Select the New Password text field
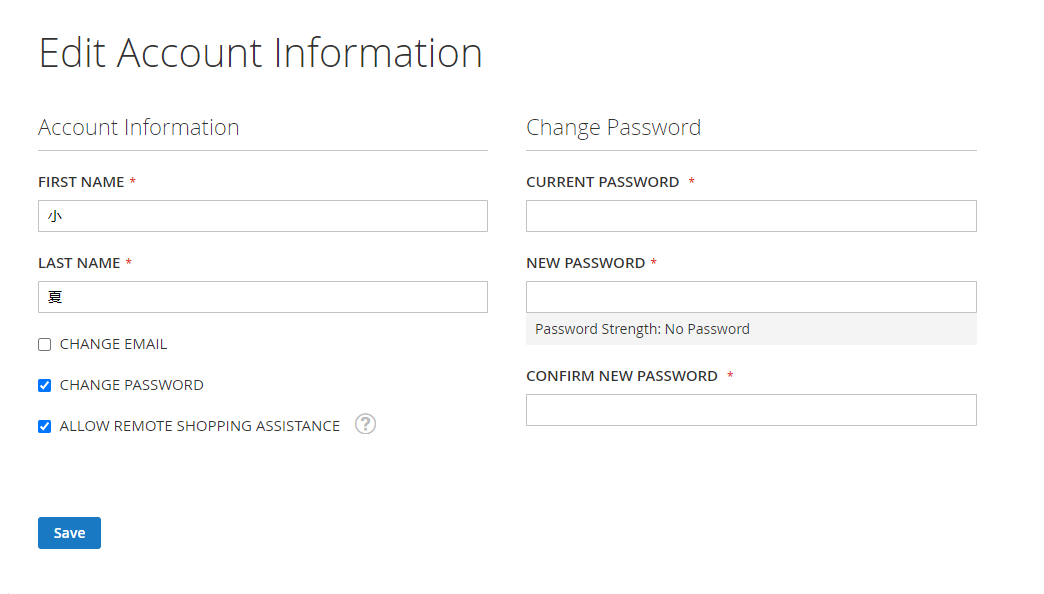 point(751,297)
